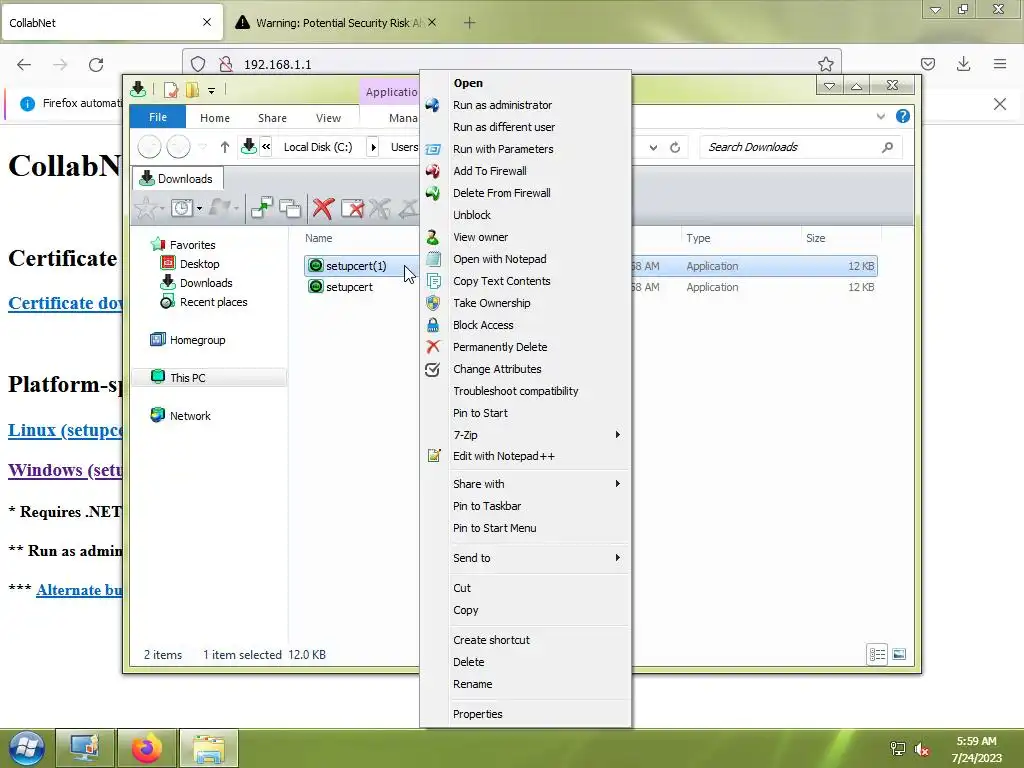
Task: Click the Permanently Delete red X icon
Action: click(432, 347)
